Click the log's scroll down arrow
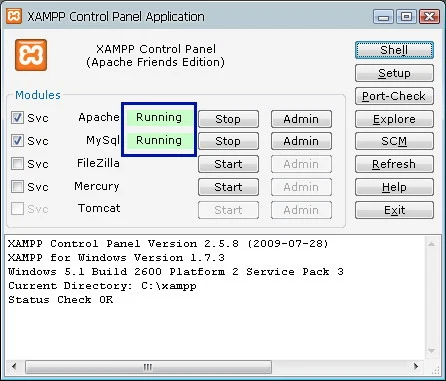 (432, 351)
